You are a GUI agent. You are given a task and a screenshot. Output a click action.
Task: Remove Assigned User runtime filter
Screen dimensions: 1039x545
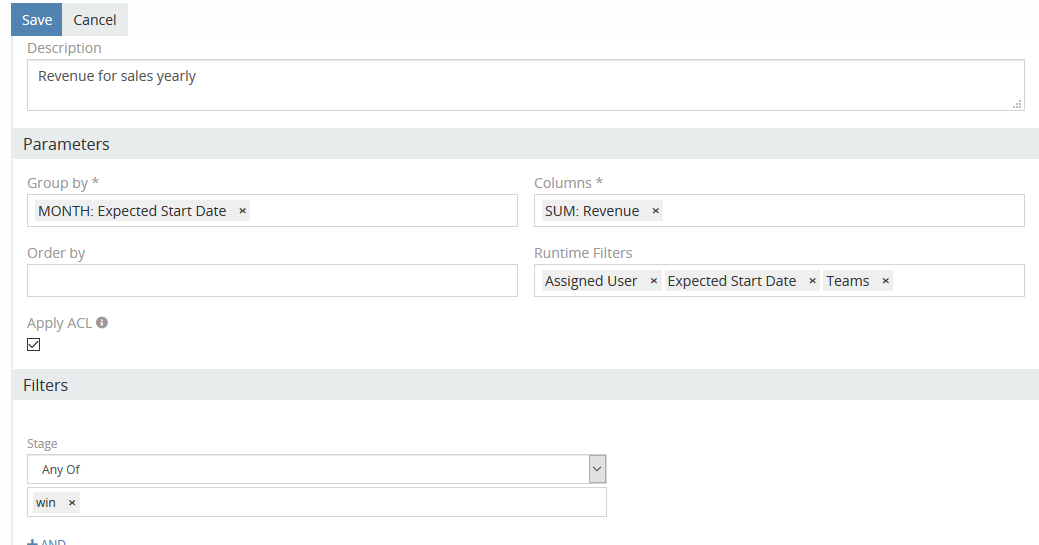point(654,281)
